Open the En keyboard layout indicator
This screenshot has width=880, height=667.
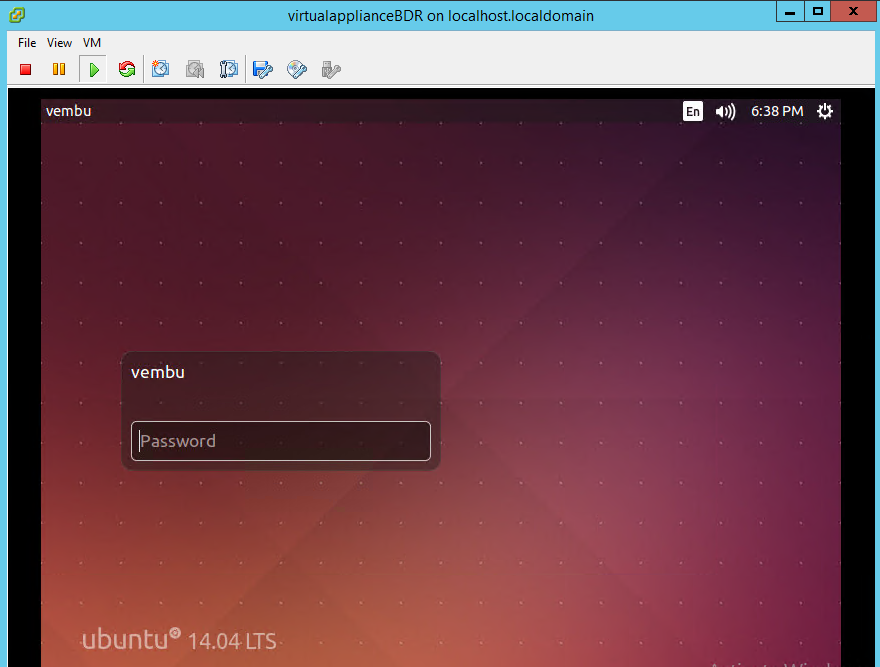click(x=693, y=111)
